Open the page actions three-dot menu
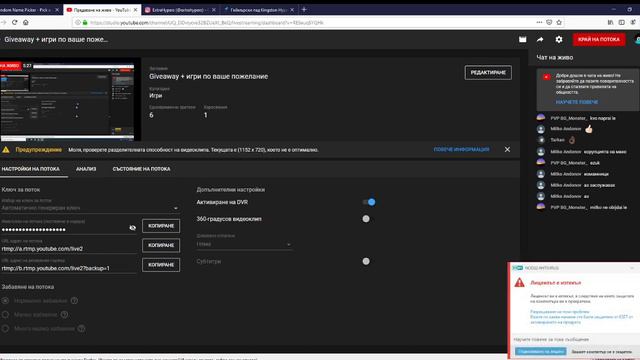 539,22
